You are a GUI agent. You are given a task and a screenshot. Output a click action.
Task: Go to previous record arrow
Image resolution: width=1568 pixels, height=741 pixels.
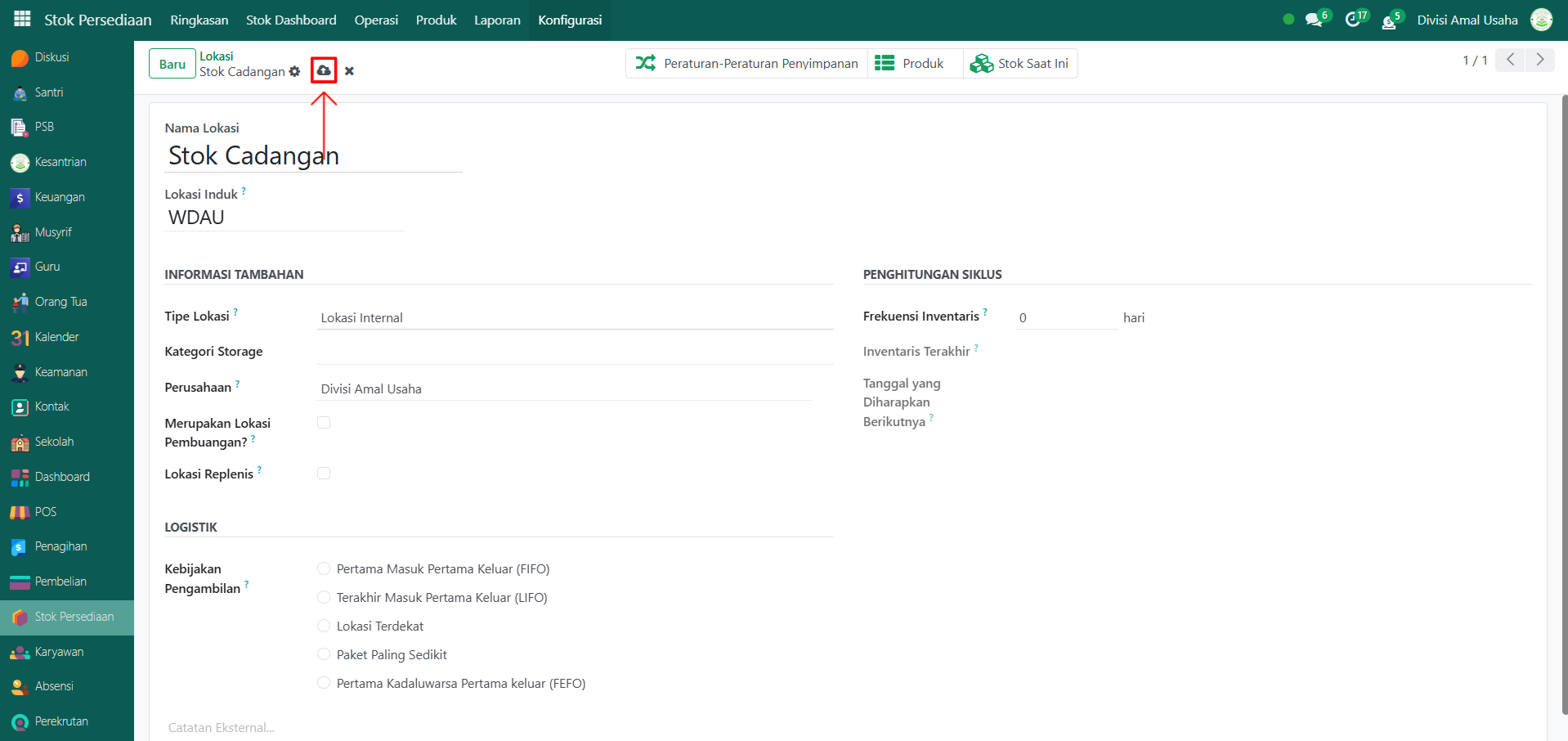coord(1510,60)
